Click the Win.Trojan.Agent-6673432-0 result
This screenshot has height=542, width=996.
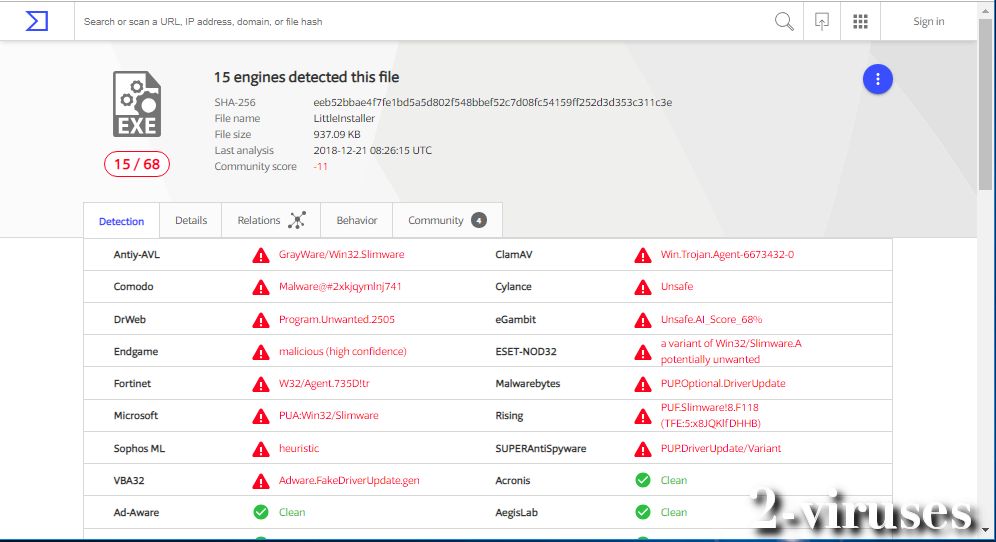(727, 254)
